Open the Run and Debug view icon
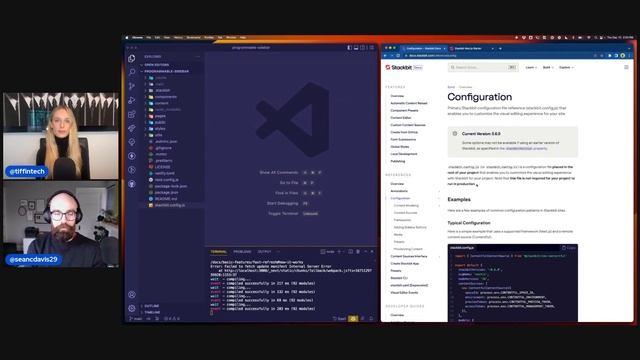 pyautogui.click(x=131, y=100)
